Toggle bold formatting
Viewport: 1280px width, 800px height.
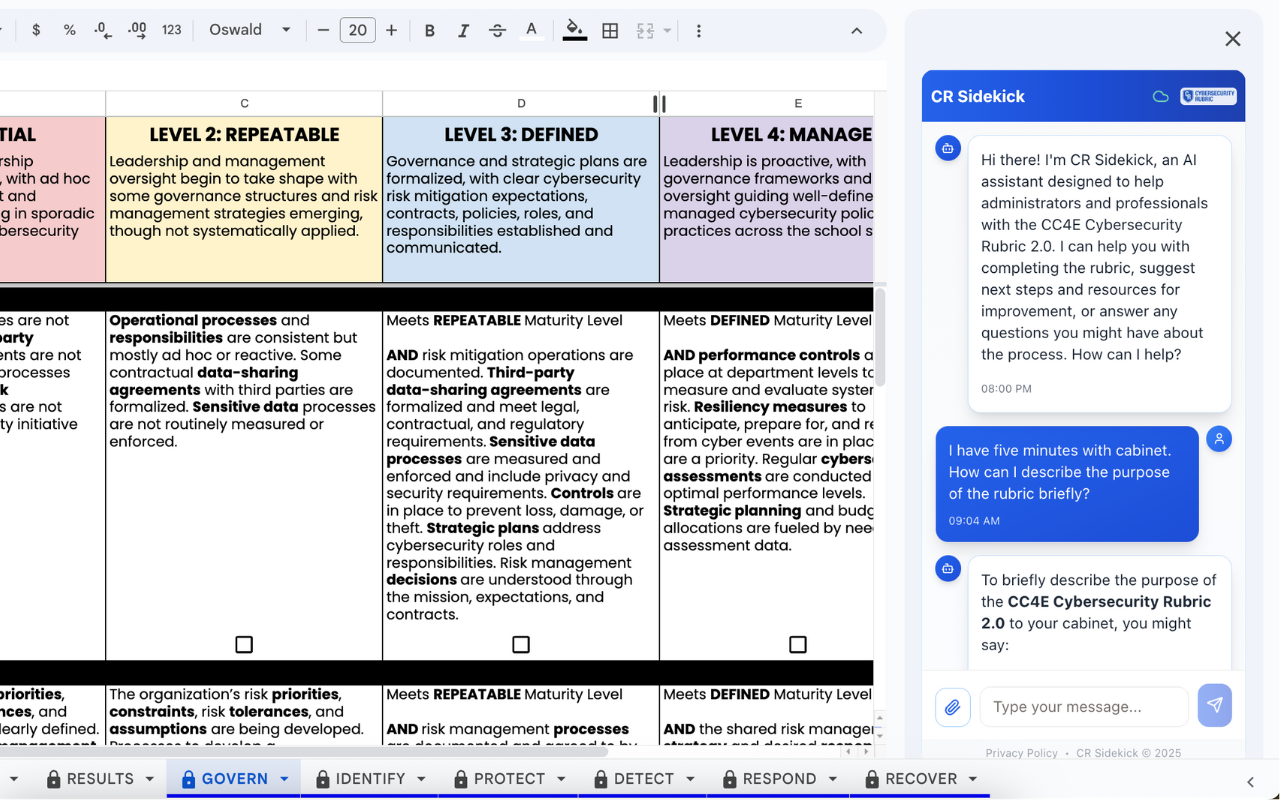pos(430,31)
